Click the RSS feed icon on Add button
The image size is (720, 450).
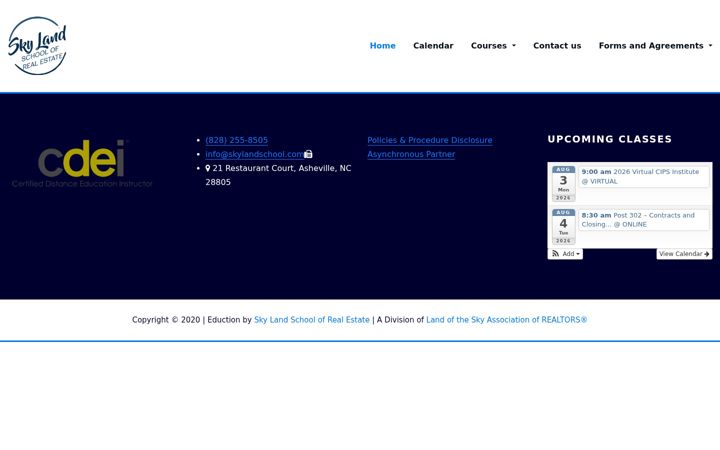pyautogui.click(x=556, y=254)
